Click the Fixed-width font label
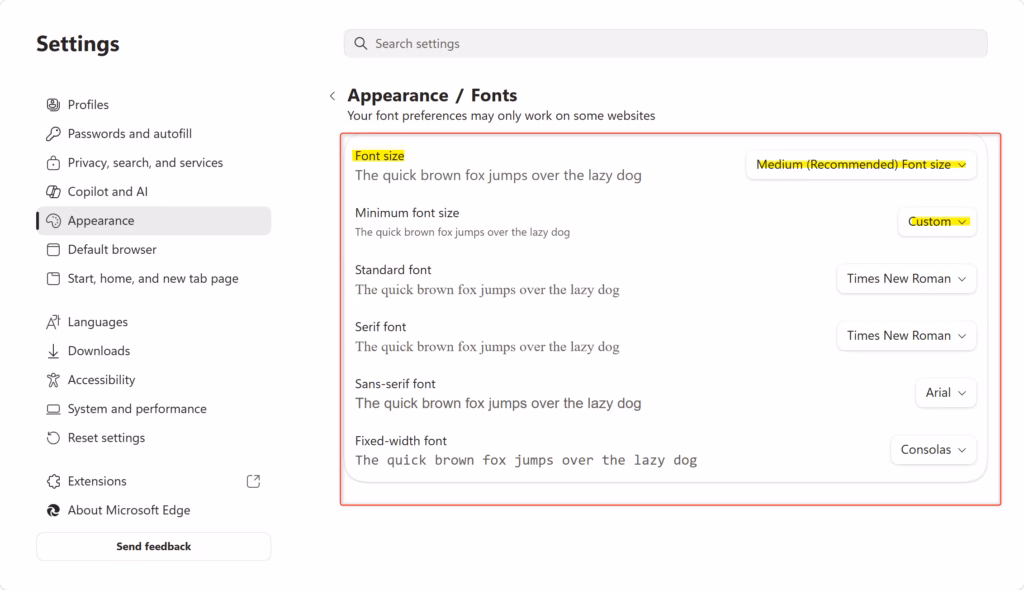Screen dimensions: 1024x590 coord(401,441)
